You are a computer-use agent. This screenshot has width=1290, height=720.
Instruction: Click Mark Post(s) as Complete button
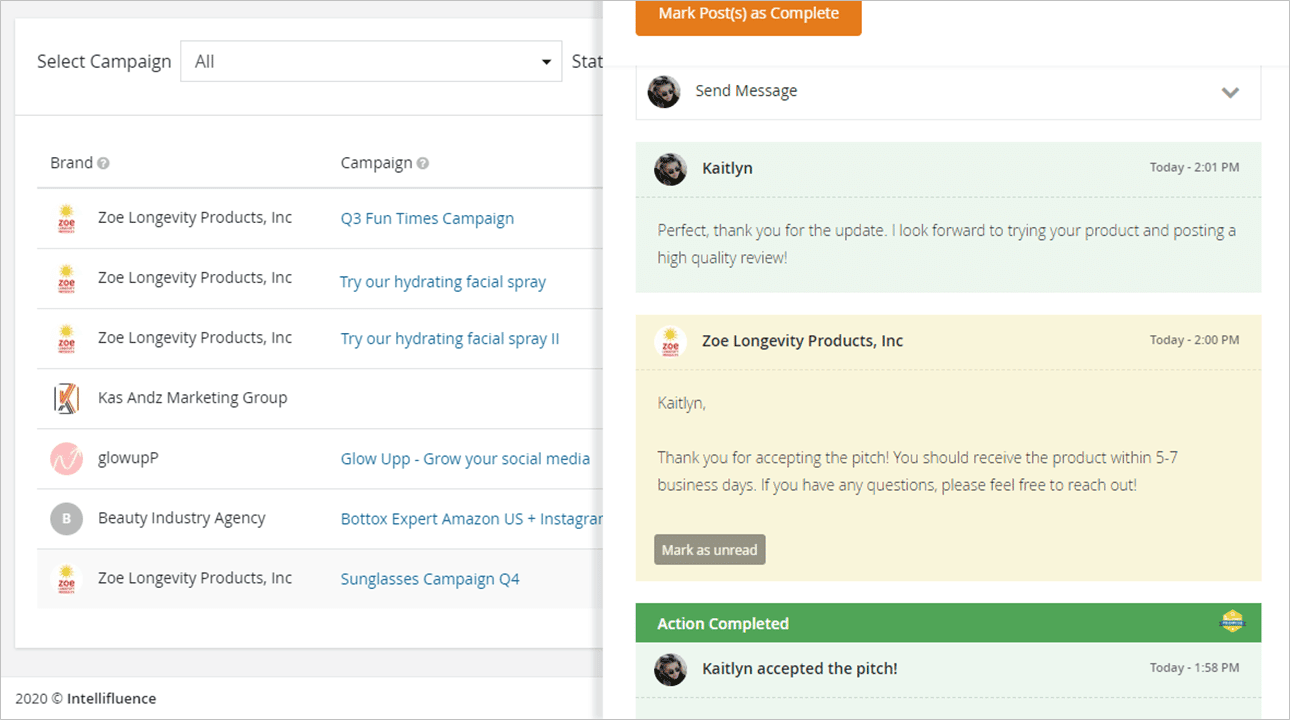tap(748, 15)
